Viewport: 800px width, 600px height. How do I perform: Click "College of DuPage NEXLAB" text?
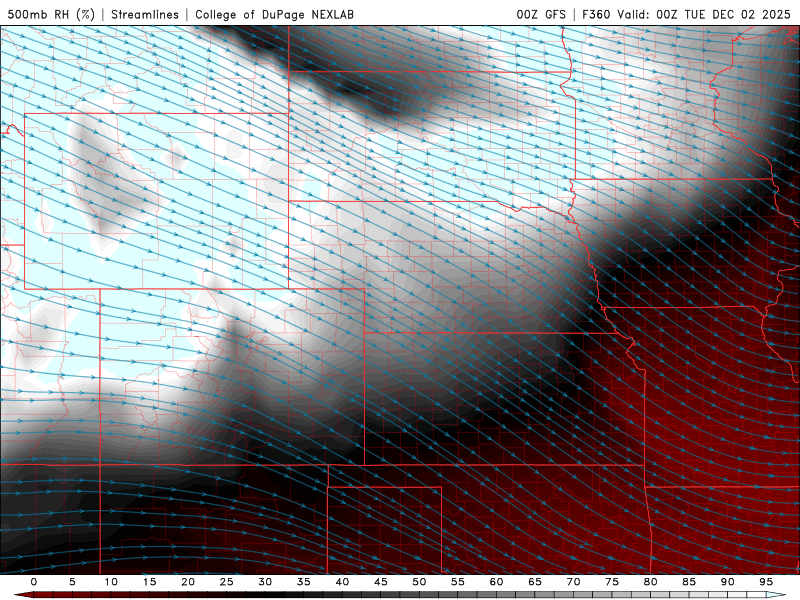click(x=274, y=14)
